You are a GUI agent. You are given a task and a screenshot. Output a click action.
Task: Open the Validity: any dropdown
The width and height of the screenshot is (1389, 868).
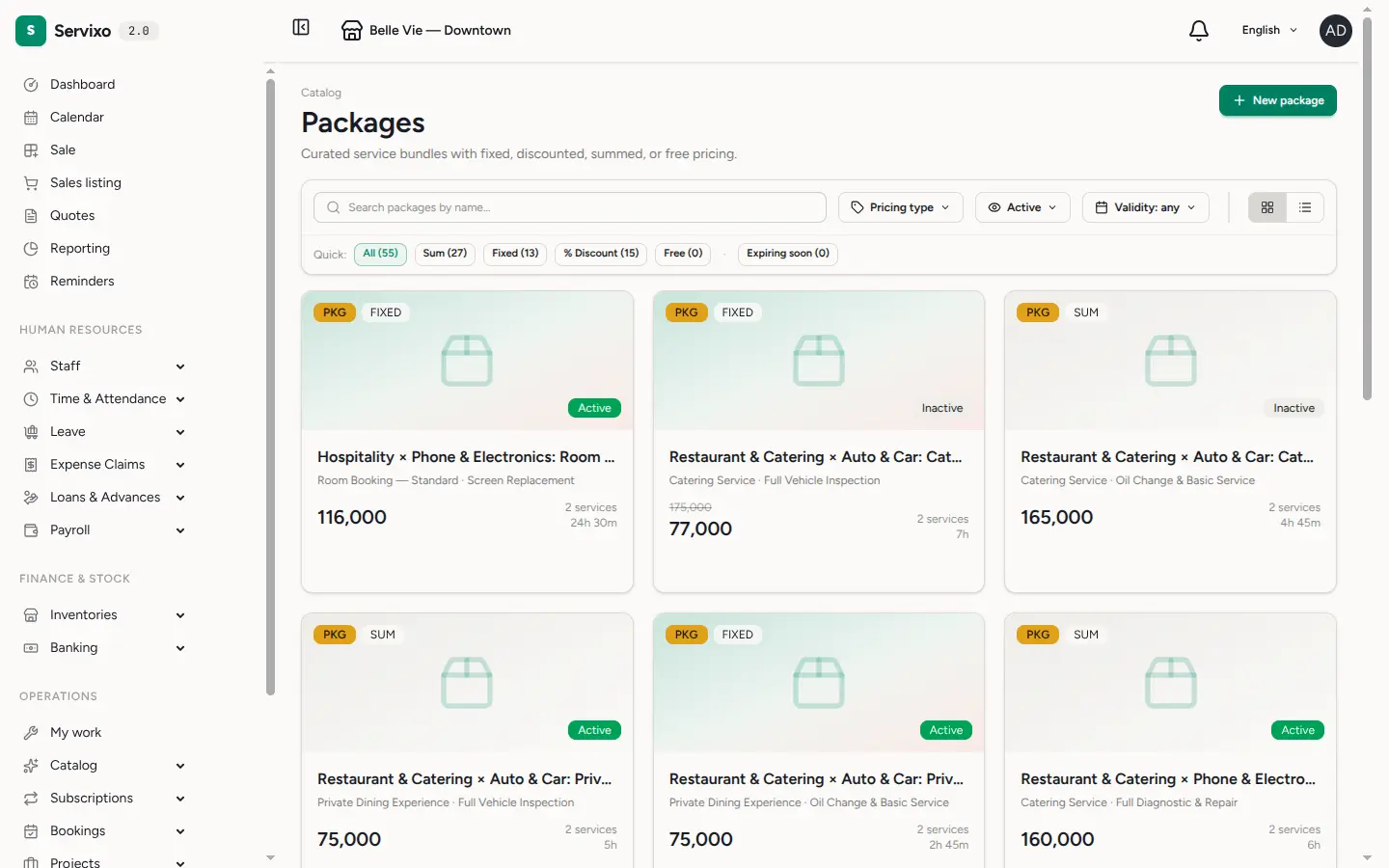click(x=1146, y=207)
